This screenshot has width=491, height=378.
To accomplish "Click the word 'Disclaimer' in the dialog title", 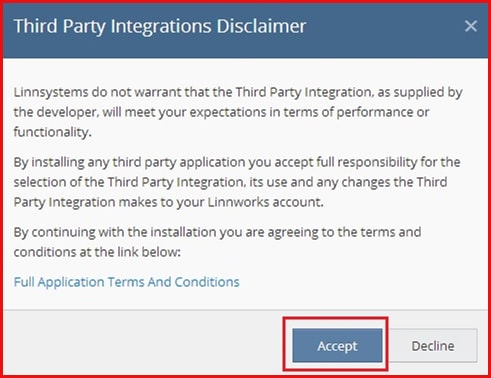I will tap(261, 26).
